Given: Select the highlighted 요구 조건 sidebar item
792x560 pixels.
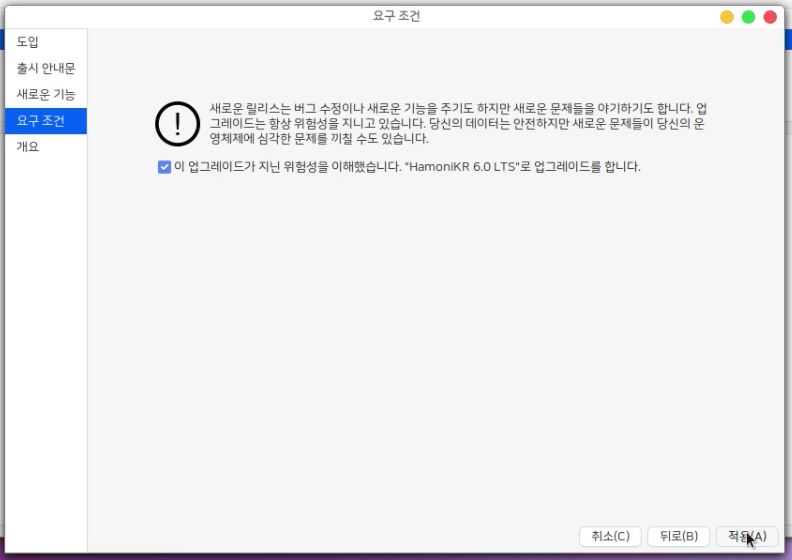Looking at the screenshot, I should point(42,121).
